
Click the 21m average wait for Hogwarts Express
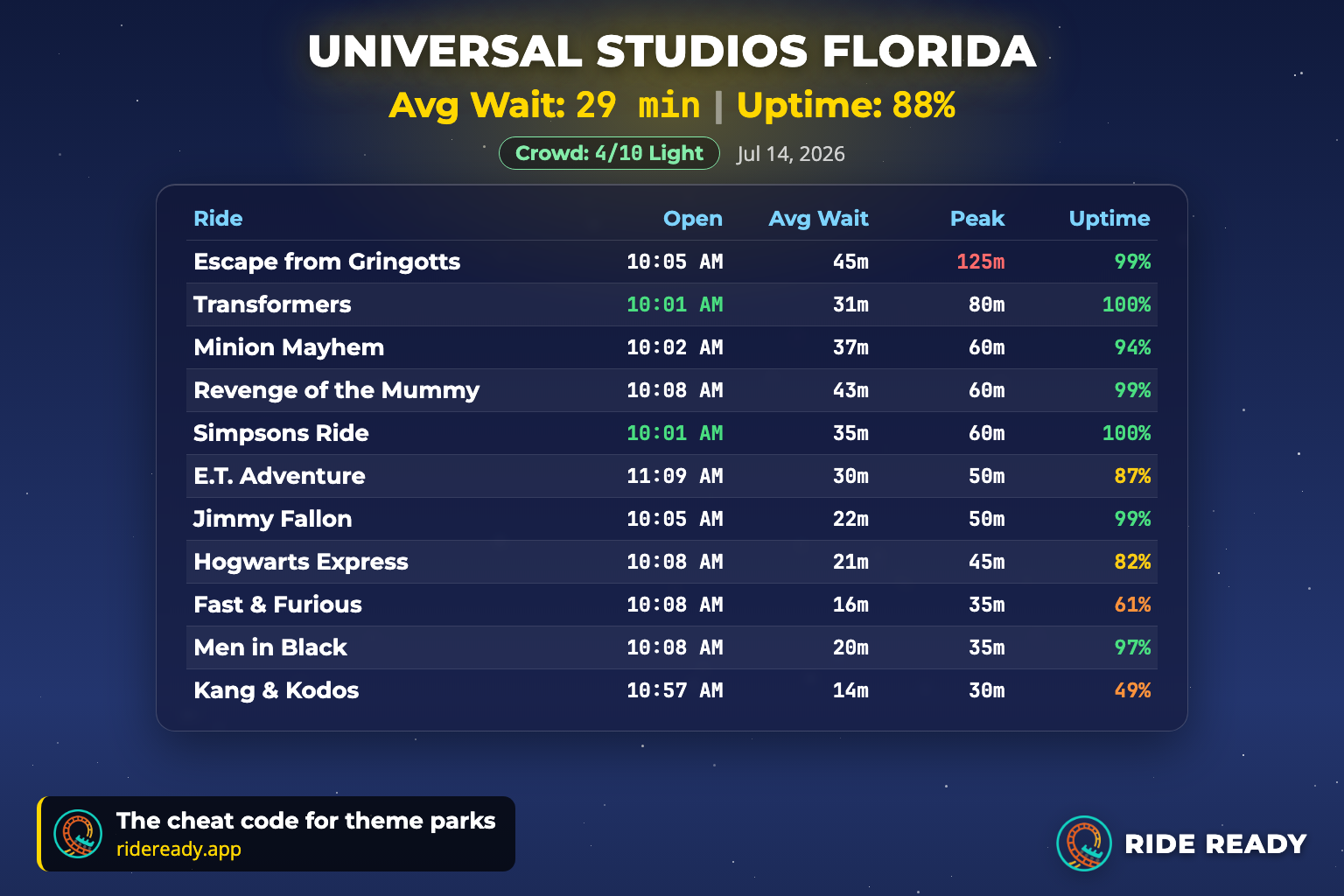pyautogui.click(x=850, y=562)
